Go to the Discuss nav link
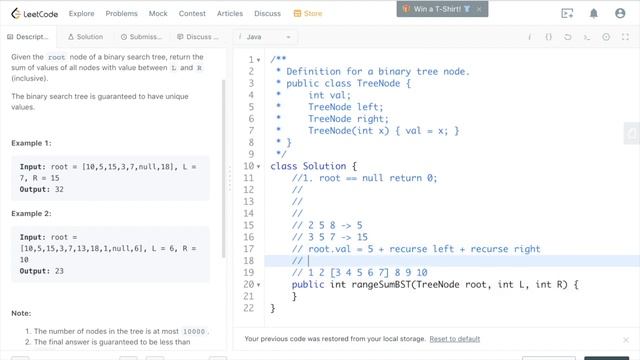The width and height of the screenshot is (640, 360). point(267,13)
